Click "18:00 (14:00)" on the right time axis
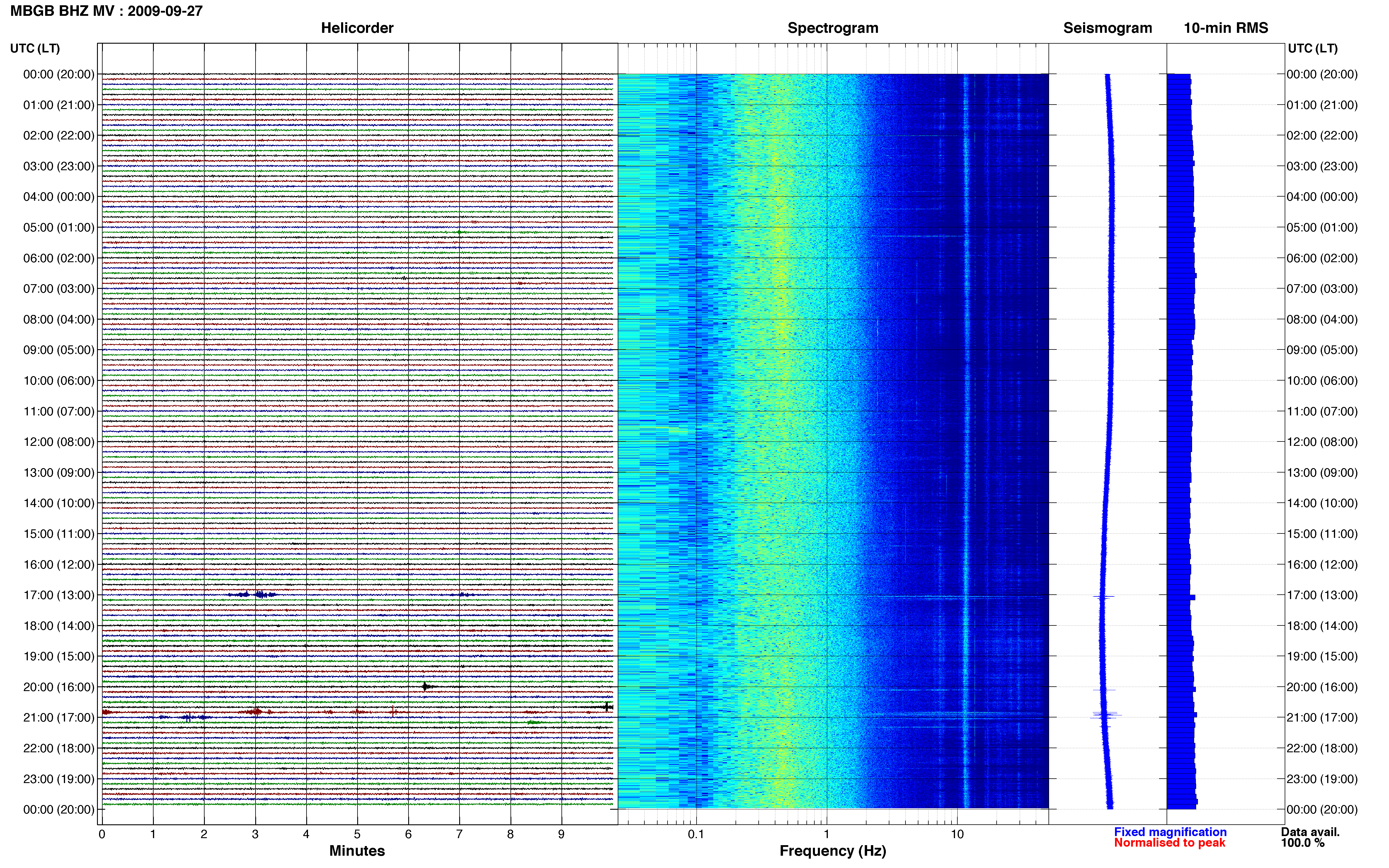Viewport: 1389px width, 868px height. click(x=1322, y=626)
